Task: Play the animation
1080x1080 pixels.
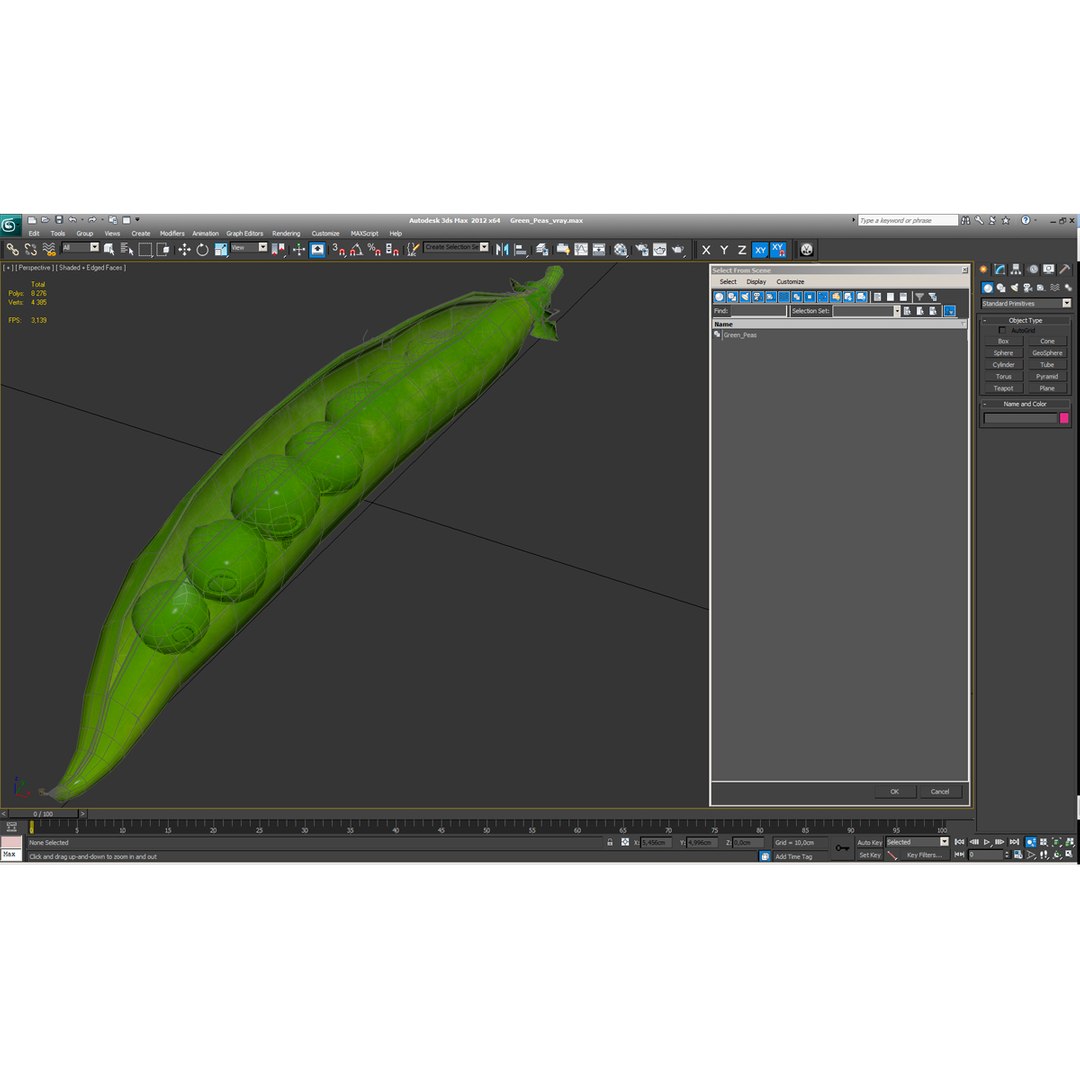Action: point(987,842)
